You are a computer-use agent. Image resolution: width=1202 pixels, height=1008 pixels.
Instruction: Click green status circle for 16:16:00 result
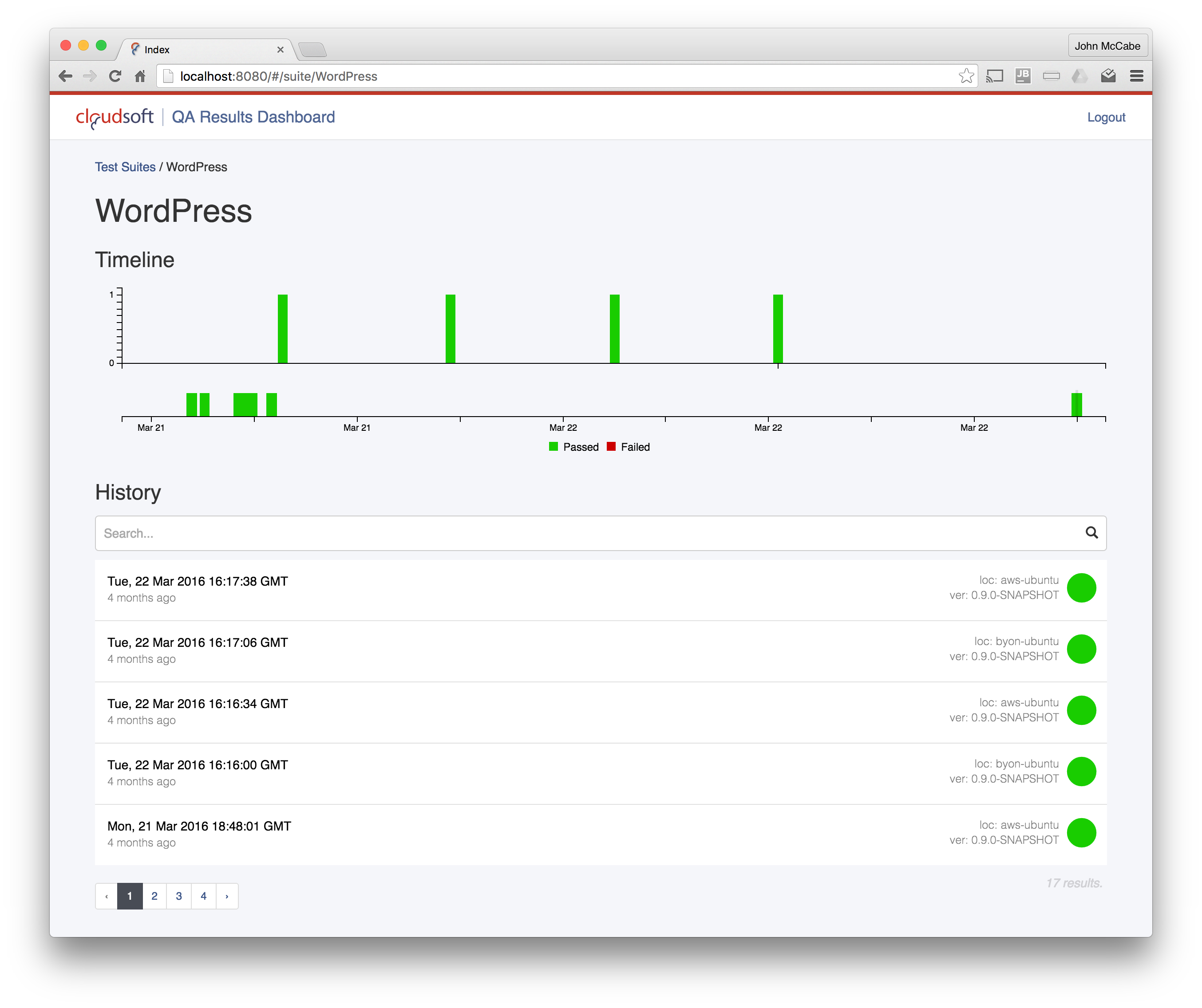click(1081, 771)
